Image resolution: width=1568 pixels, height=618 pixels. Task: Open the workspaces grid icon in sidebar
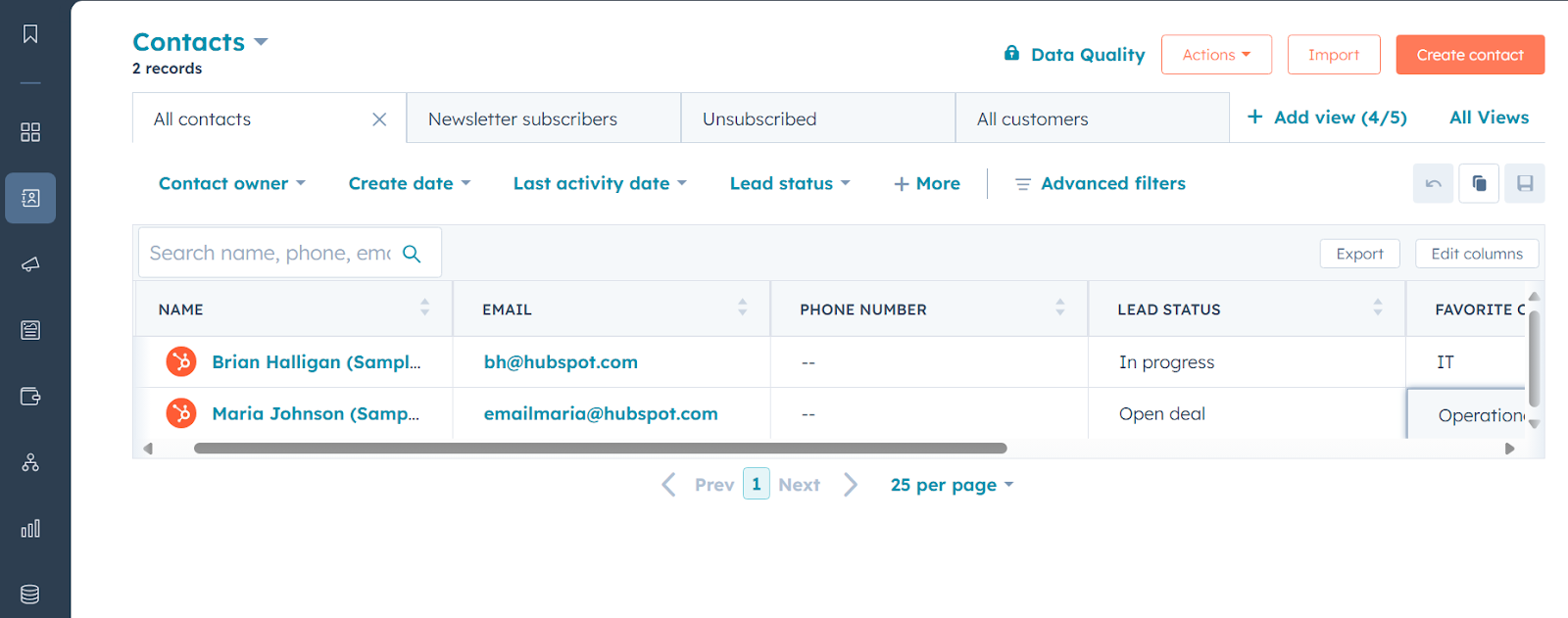tap(30, 132)
